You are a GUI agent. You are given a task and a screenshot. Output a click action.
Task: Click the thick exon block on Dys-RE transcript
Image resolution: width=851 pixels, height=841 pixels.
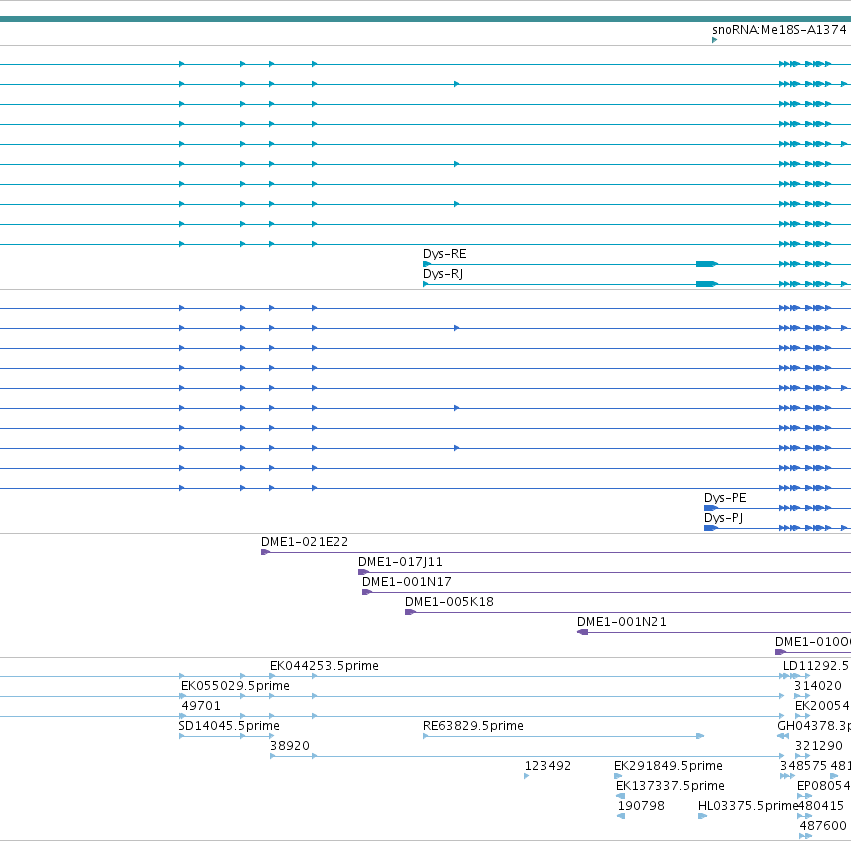pyautogui.click(x=707, y=264)
